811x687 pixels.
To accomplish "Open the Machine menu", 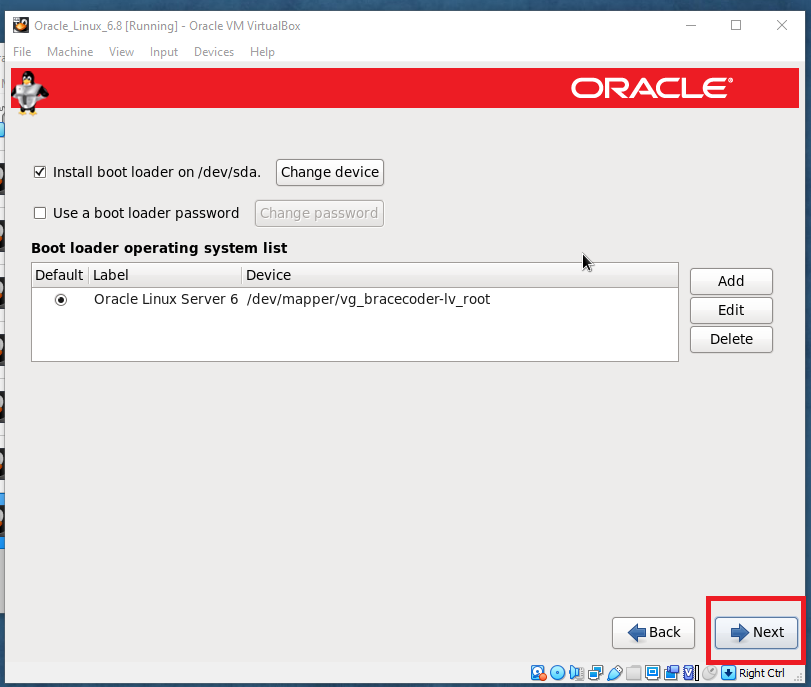I will (70, 52).
